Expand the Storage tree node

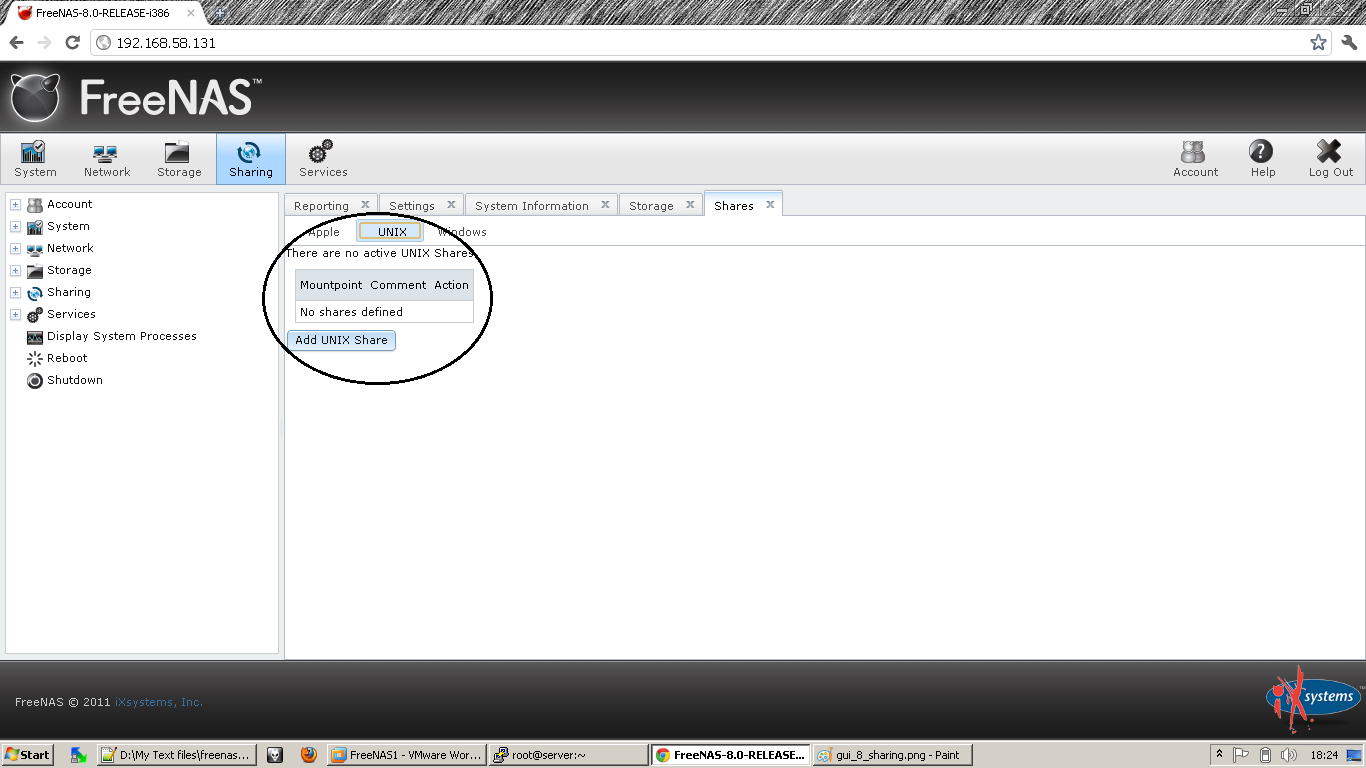(x=15, y=270)
